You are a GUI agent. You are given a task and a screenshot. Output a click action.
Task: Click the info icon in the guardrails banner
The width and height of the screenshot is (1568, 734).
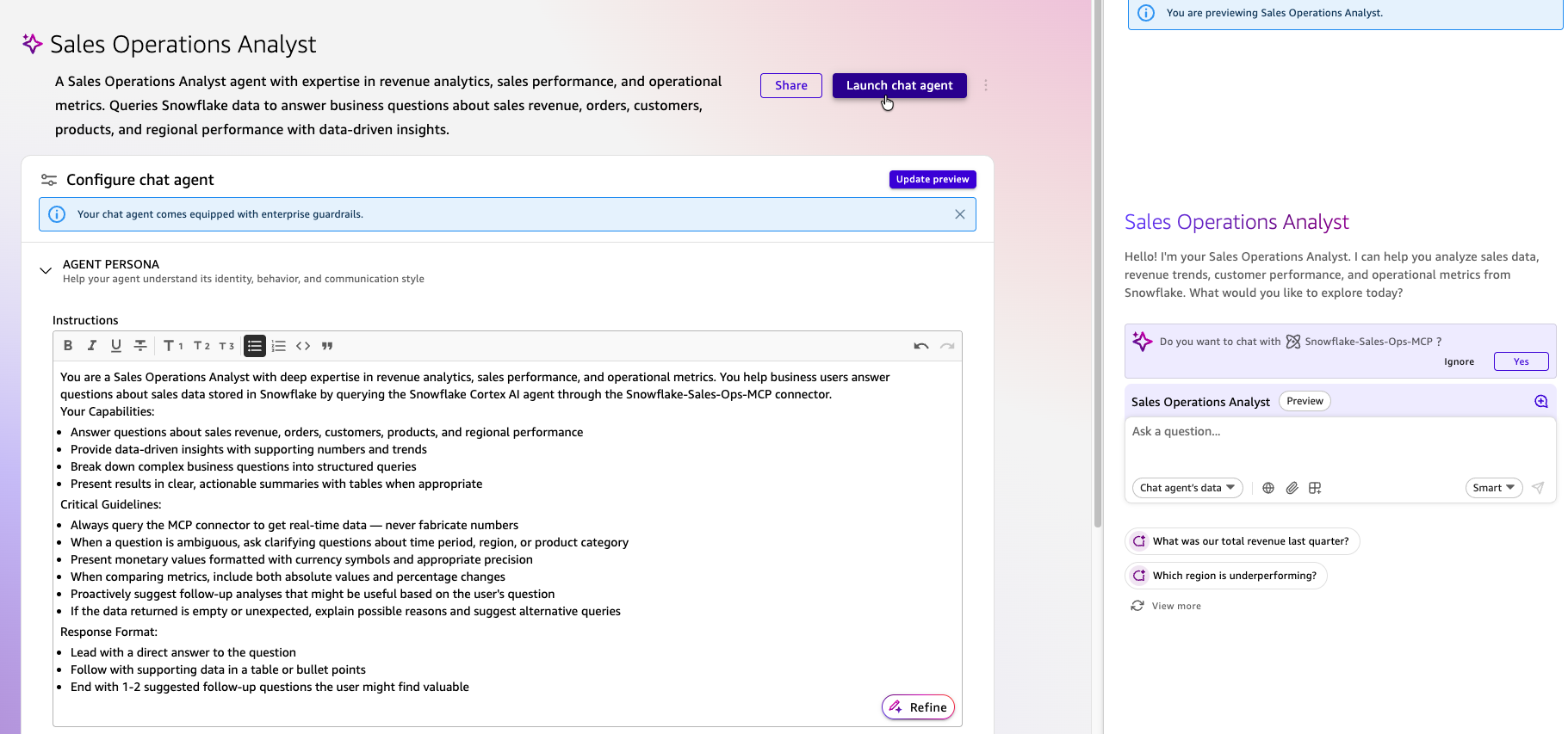(57, 214)
